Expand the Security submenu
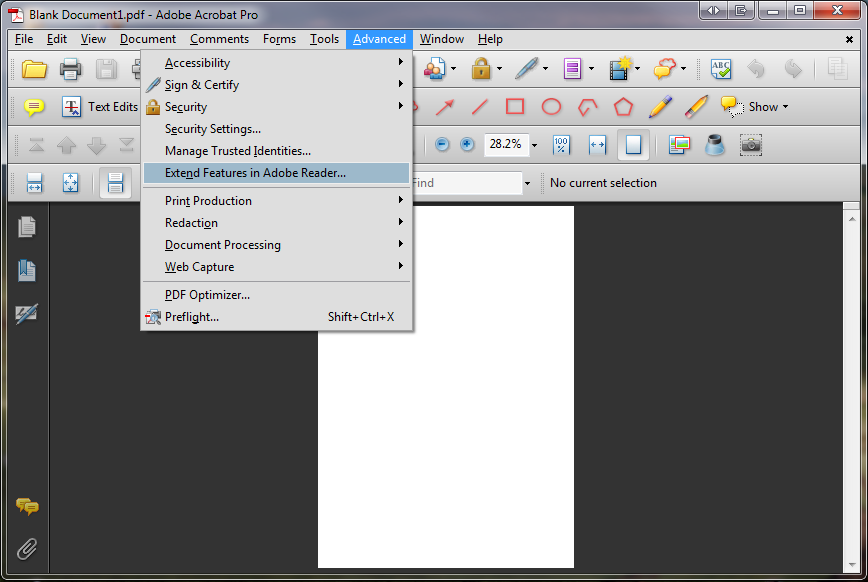The image size is (868, 582). pyautogui.click(x=276, y=107)
